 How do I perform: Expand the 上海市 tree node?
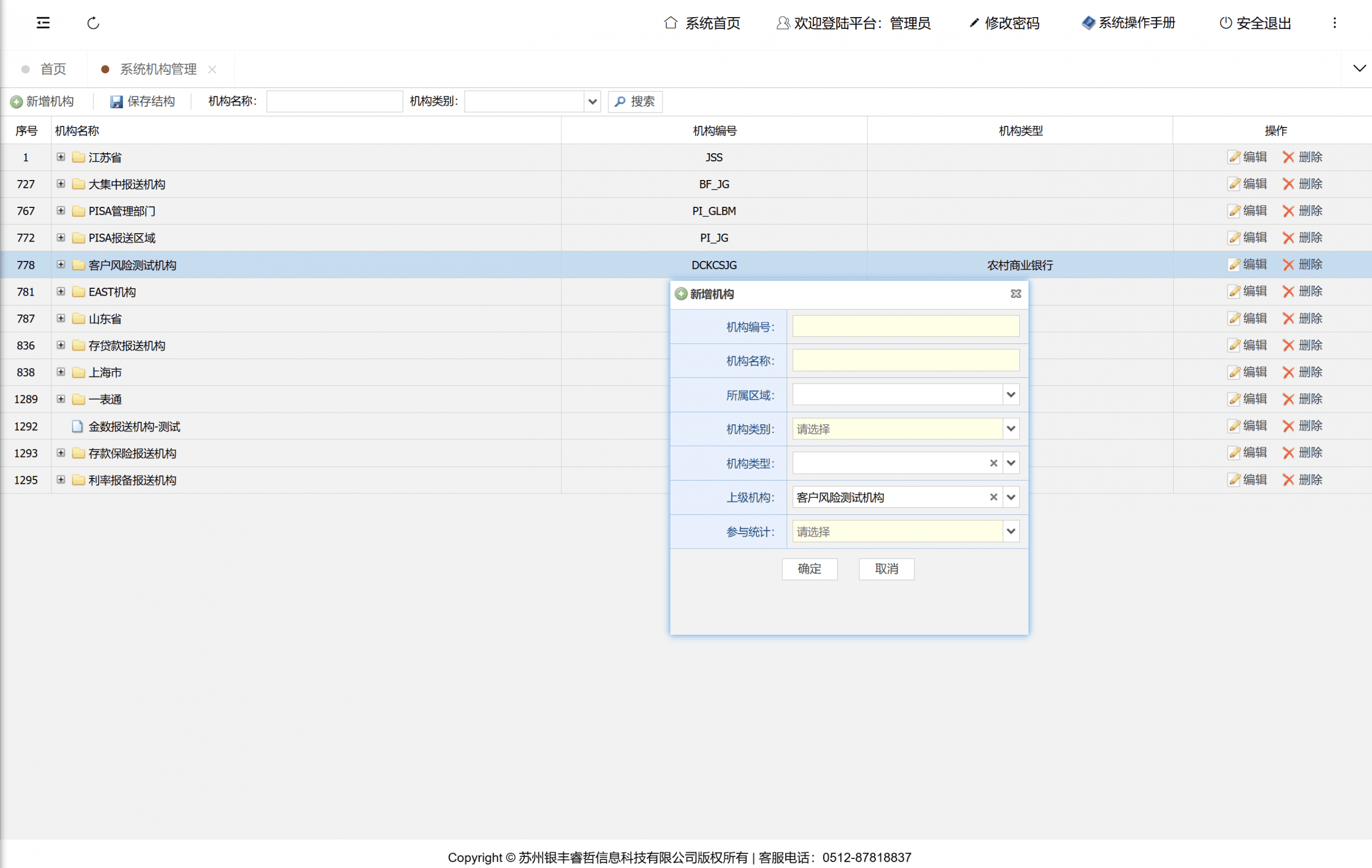(61, 372)
